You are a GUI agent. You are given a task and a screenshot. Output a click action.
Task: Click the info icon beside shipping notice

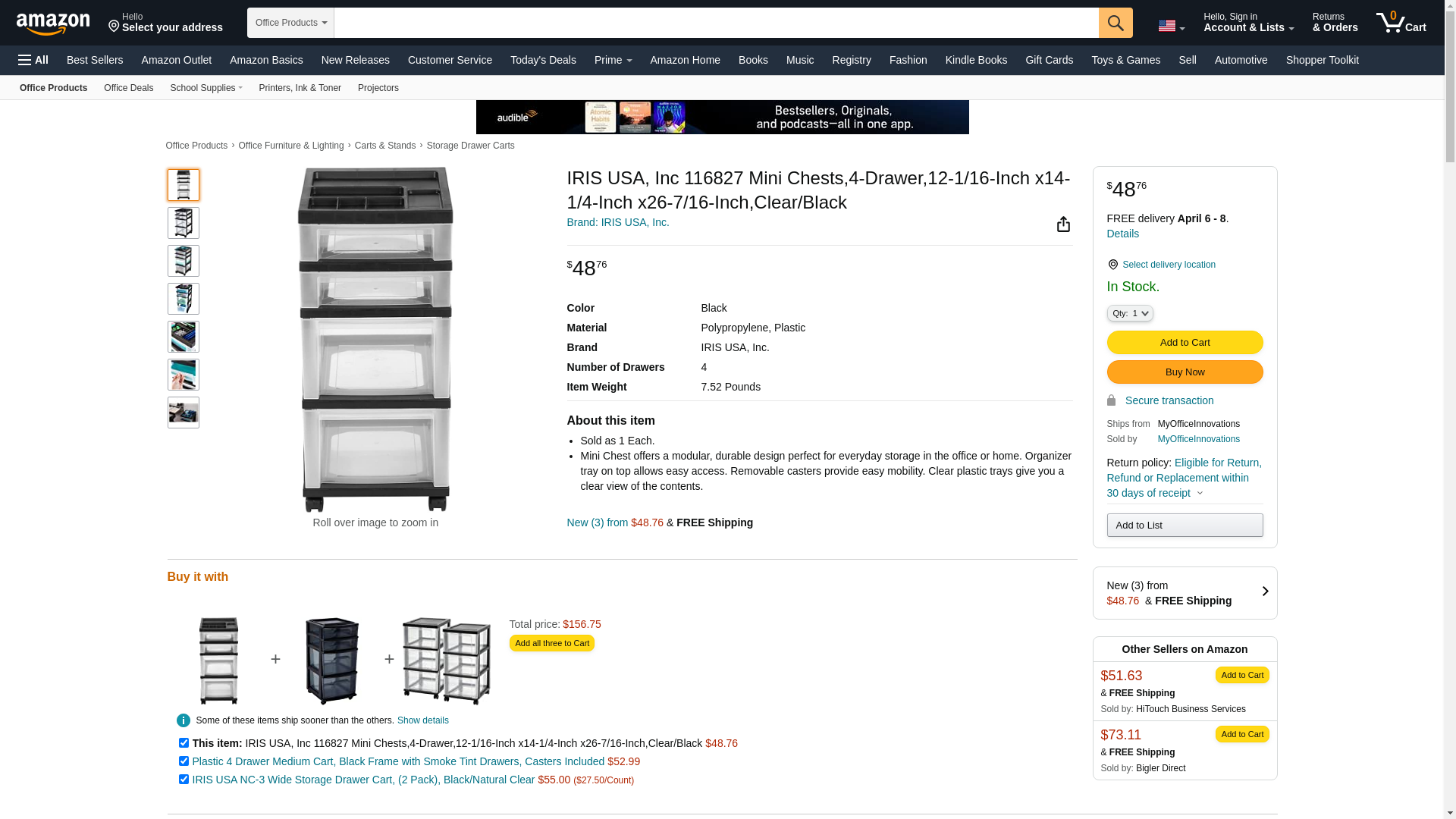(184, 720)
